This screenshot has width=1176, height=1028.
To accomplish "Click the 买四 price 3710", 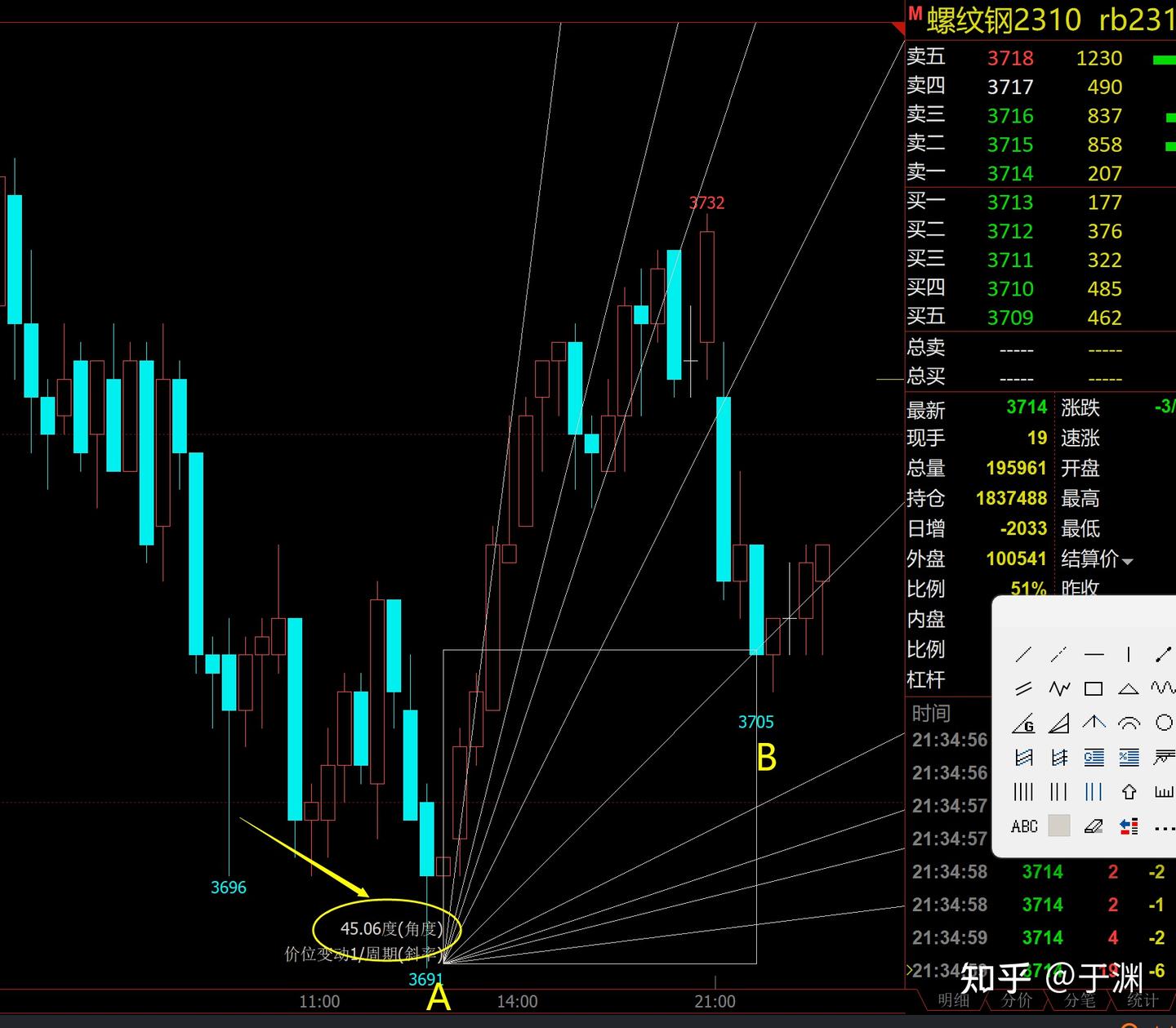I will coord(1010,289).
